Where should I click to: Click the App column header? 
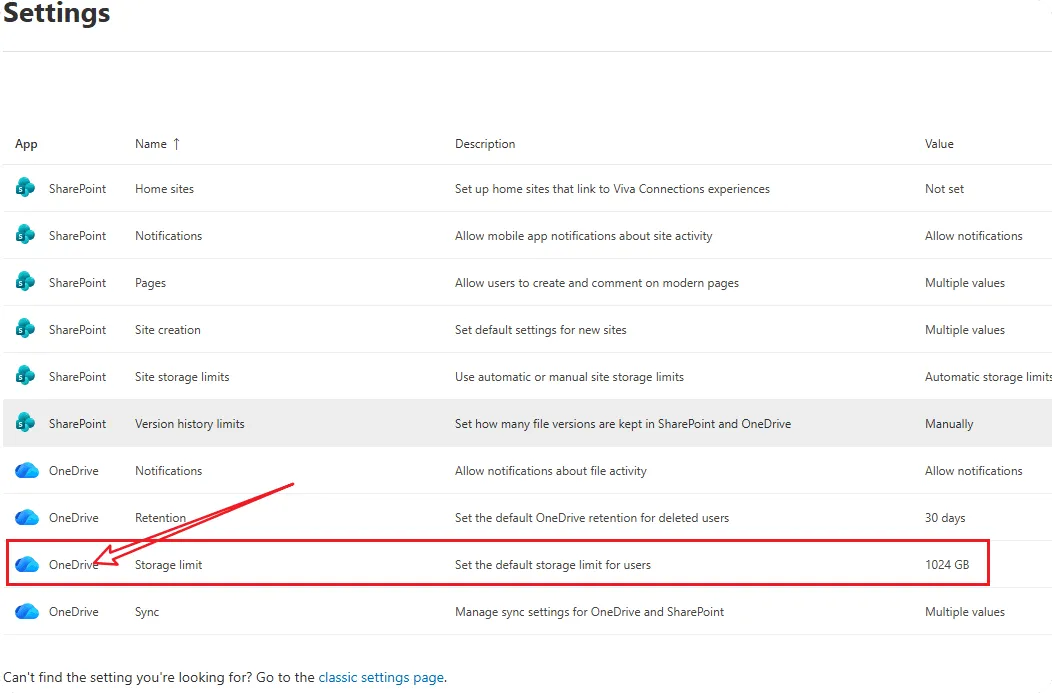pos(26,144)
